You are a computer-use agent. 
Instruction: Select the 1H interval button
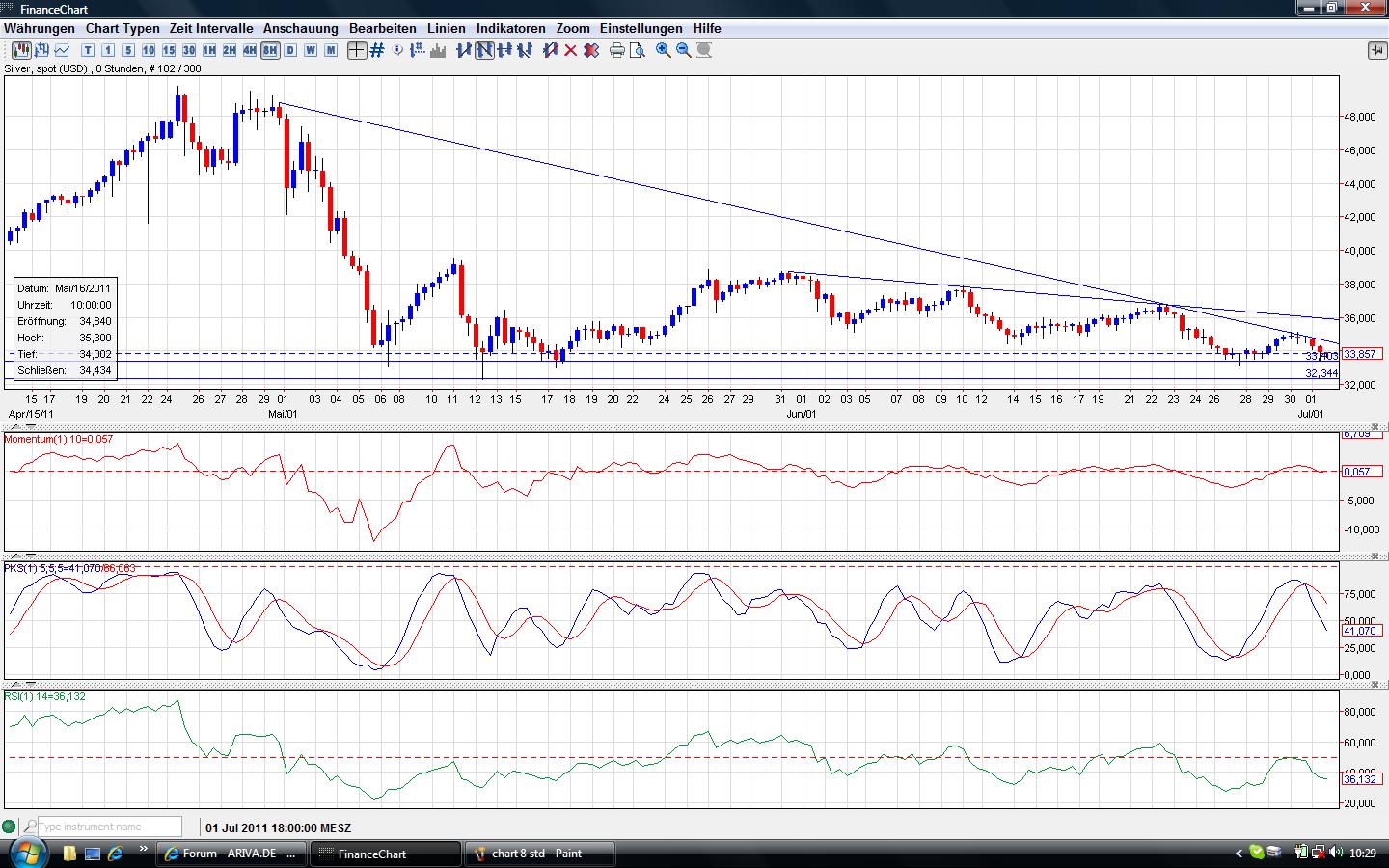[209, 50]
